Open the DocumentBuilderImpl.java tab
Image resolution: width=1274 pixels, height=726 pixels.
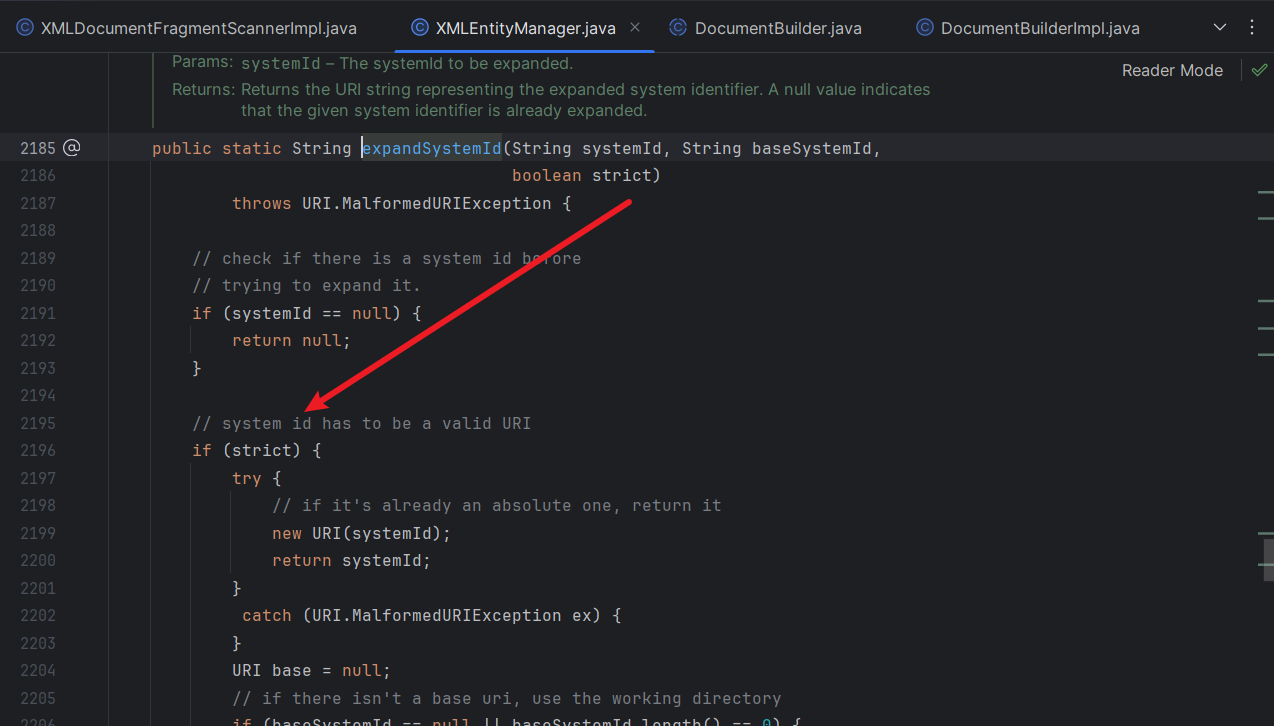tap(1040, 28)
